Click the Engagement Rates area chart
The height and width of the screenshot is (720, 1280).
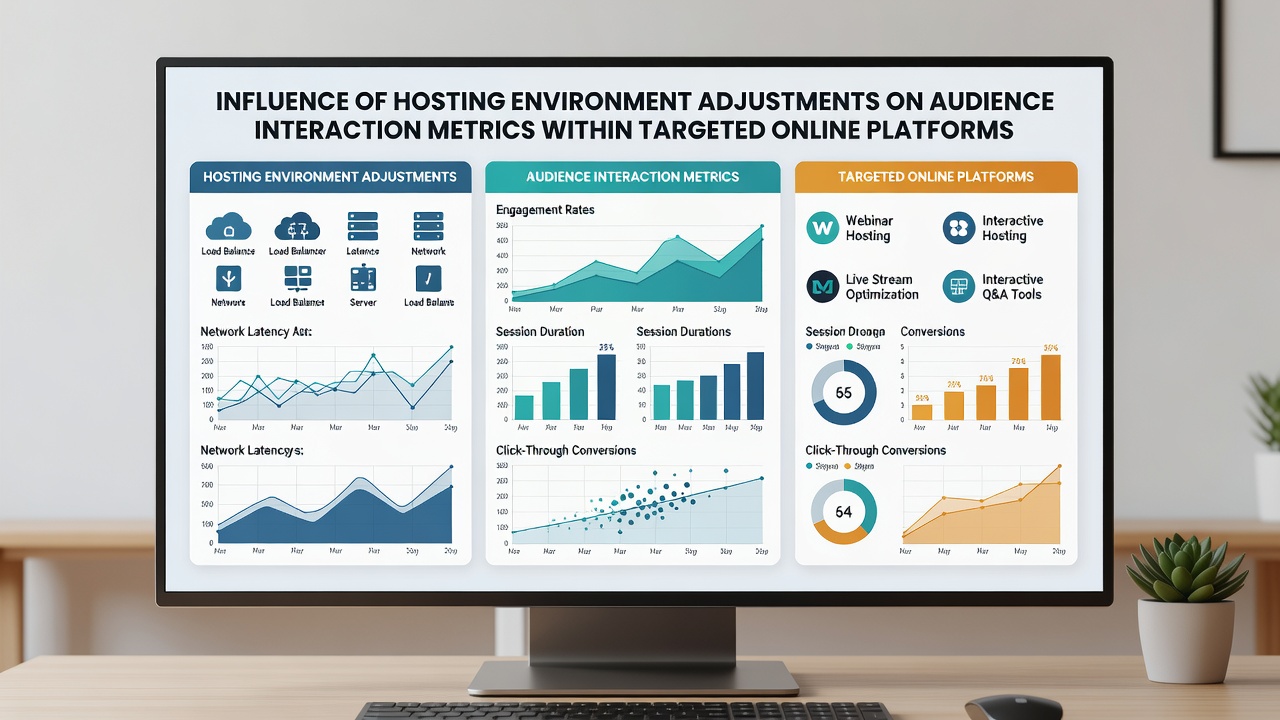(x=637, y=263)
